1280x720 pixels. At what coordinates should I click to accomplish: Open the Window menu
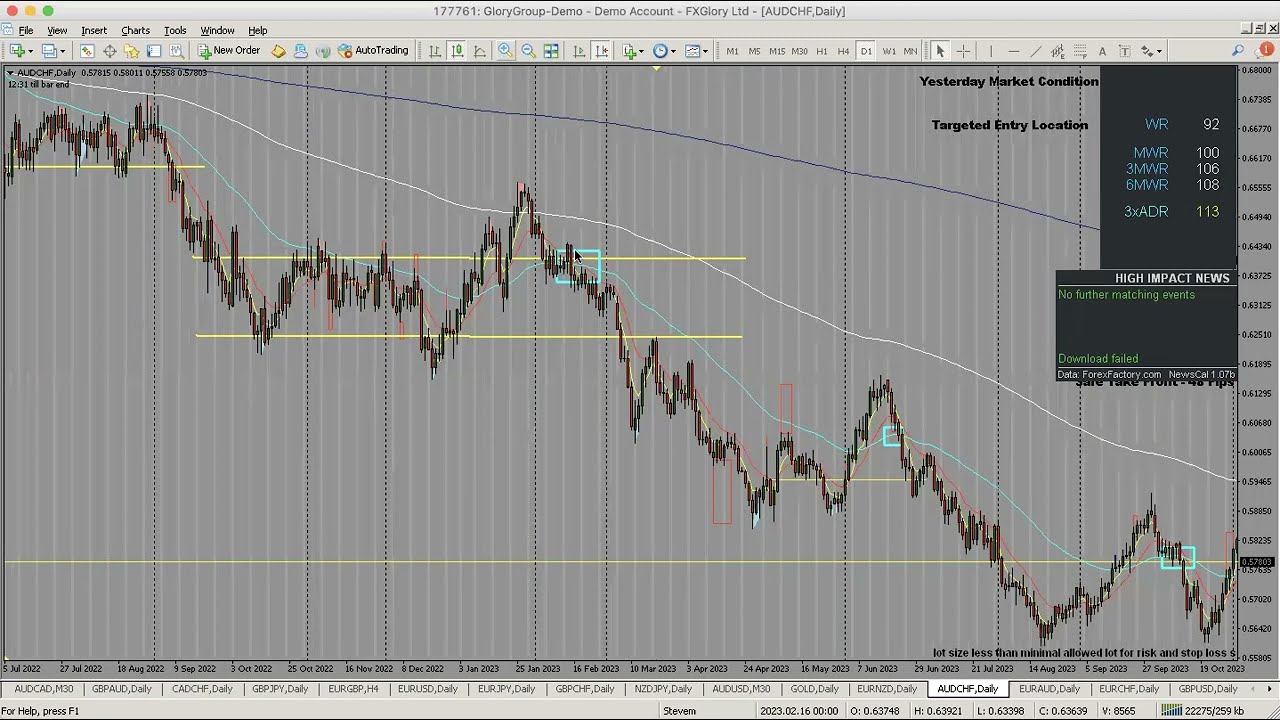point(217,31)
